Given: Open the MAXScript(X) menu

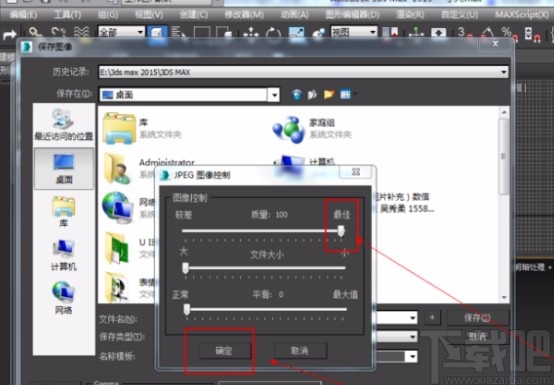Looking at the screenshot, I should click(521, 15).
